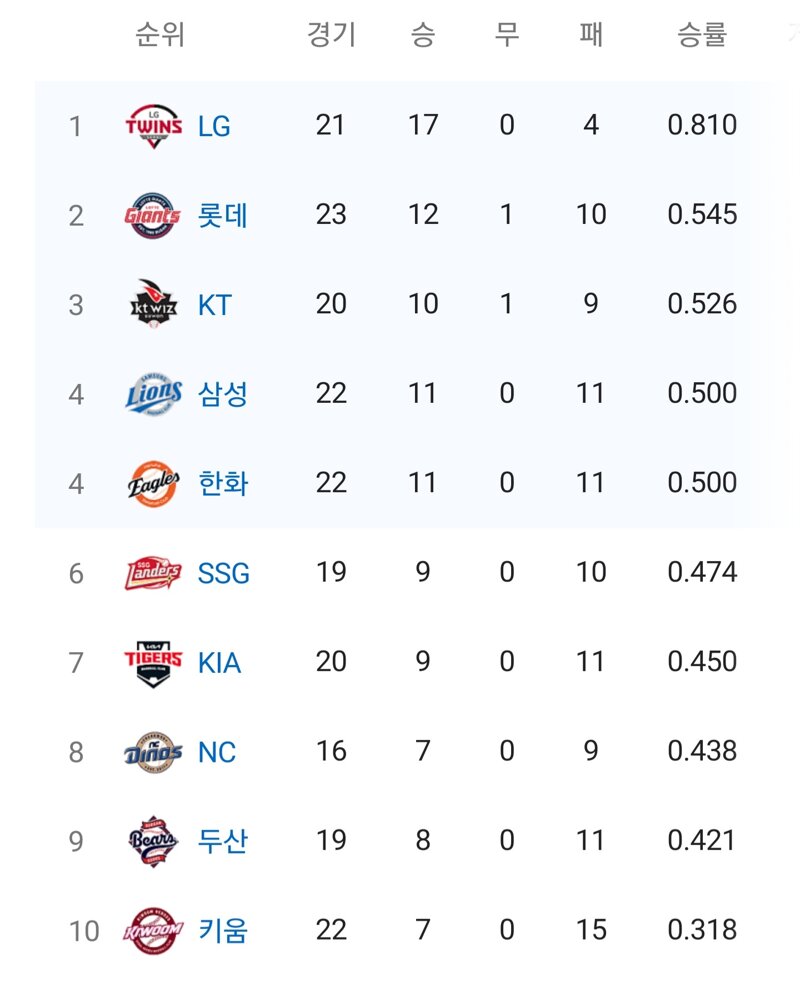Click the Kiwoom Heroes team logo
This screenshot has width=800, height=999.
(x=153, y=931)
